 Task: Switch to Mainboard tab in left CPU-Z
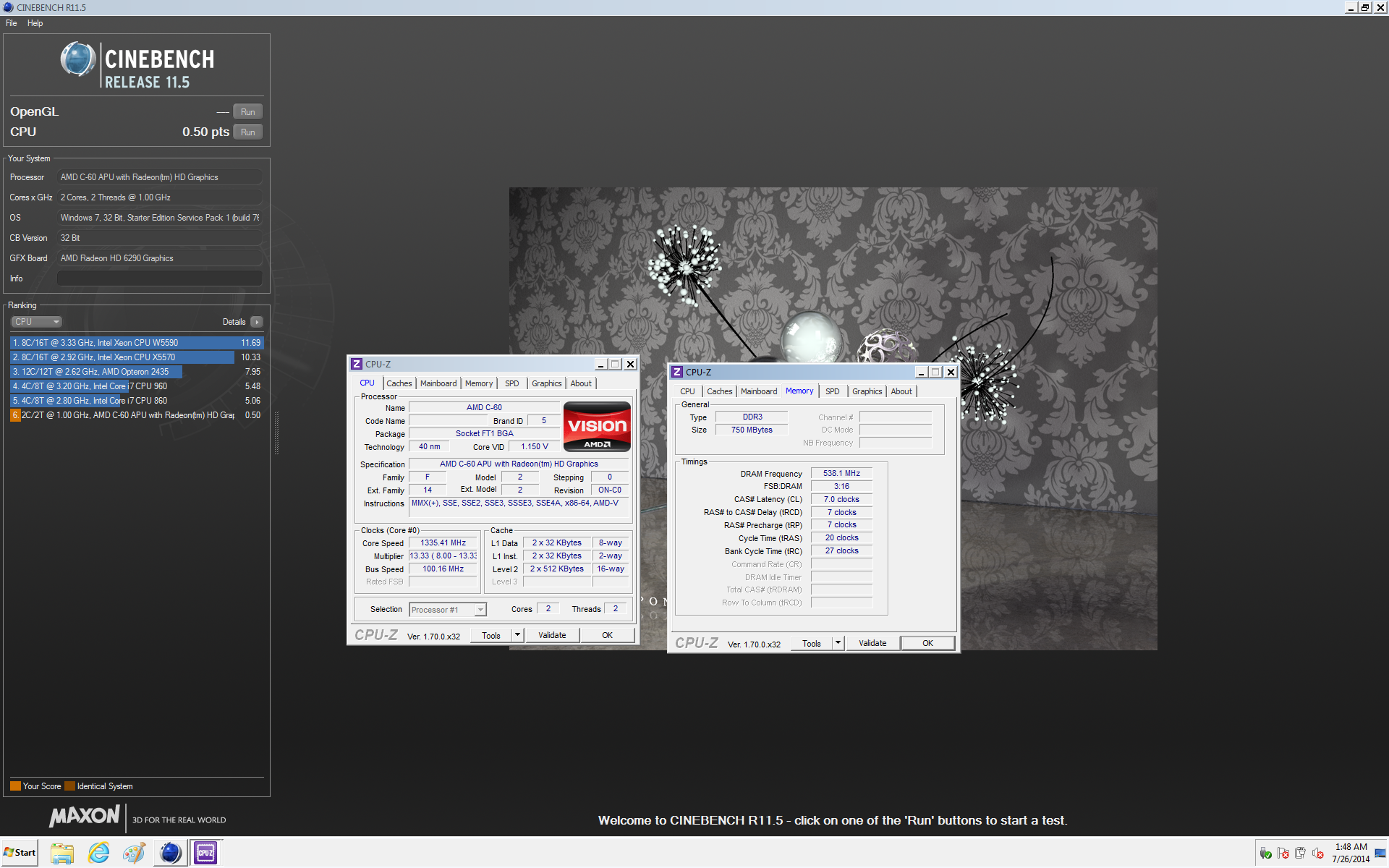(x=438, y=383)
